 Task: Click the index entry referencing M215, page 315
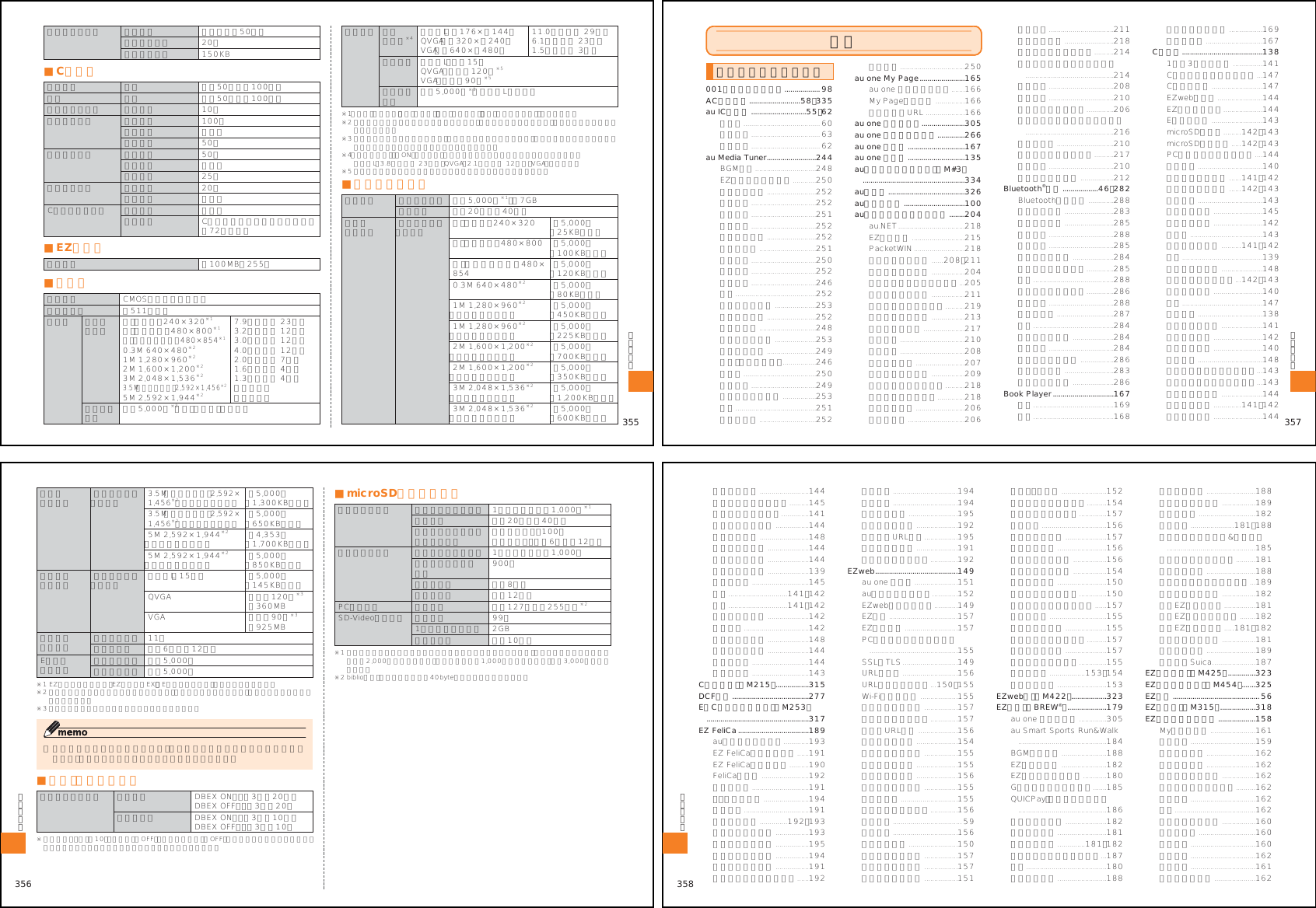pos(761,685)
